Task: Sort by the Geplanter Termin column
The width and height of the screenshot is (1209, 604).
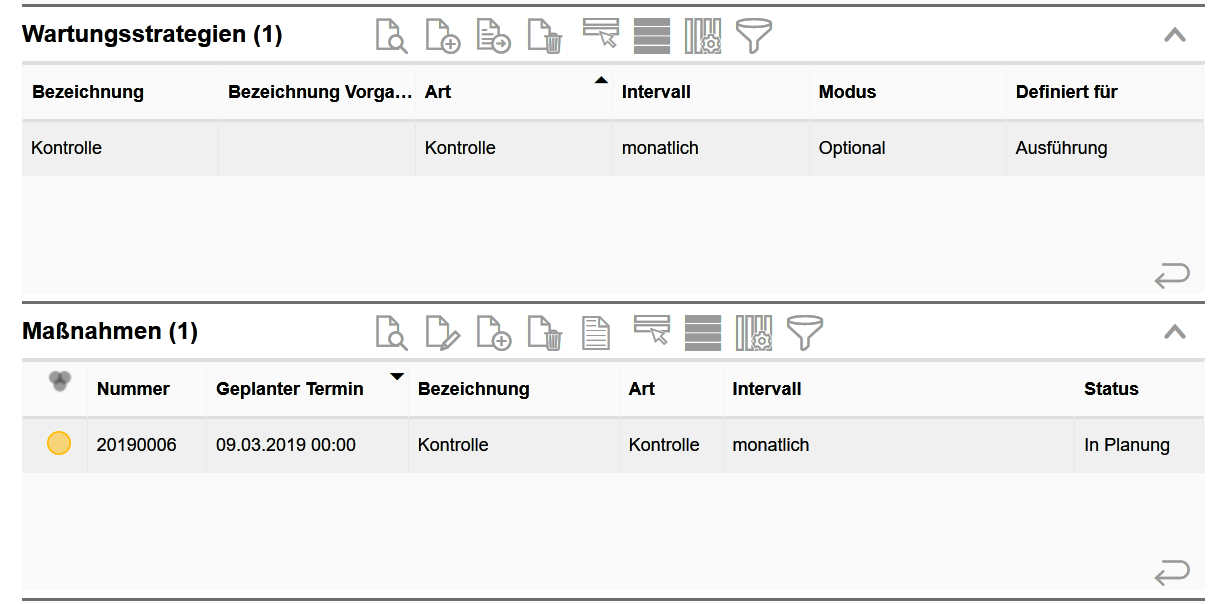Action: [x=290, y=389]
